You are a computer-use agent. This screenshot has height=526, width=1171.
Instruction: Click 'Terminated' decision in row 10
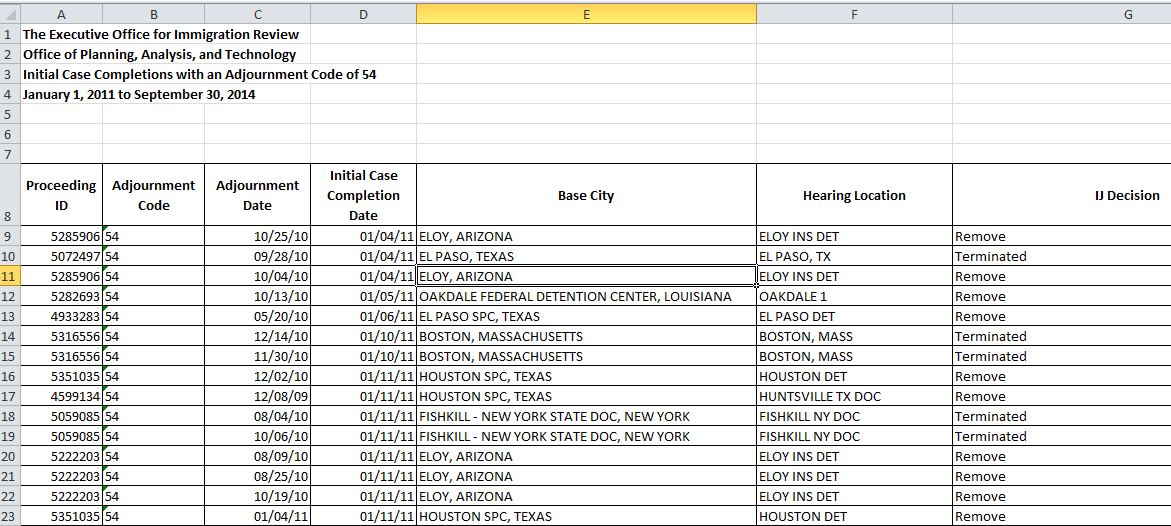1061,256
